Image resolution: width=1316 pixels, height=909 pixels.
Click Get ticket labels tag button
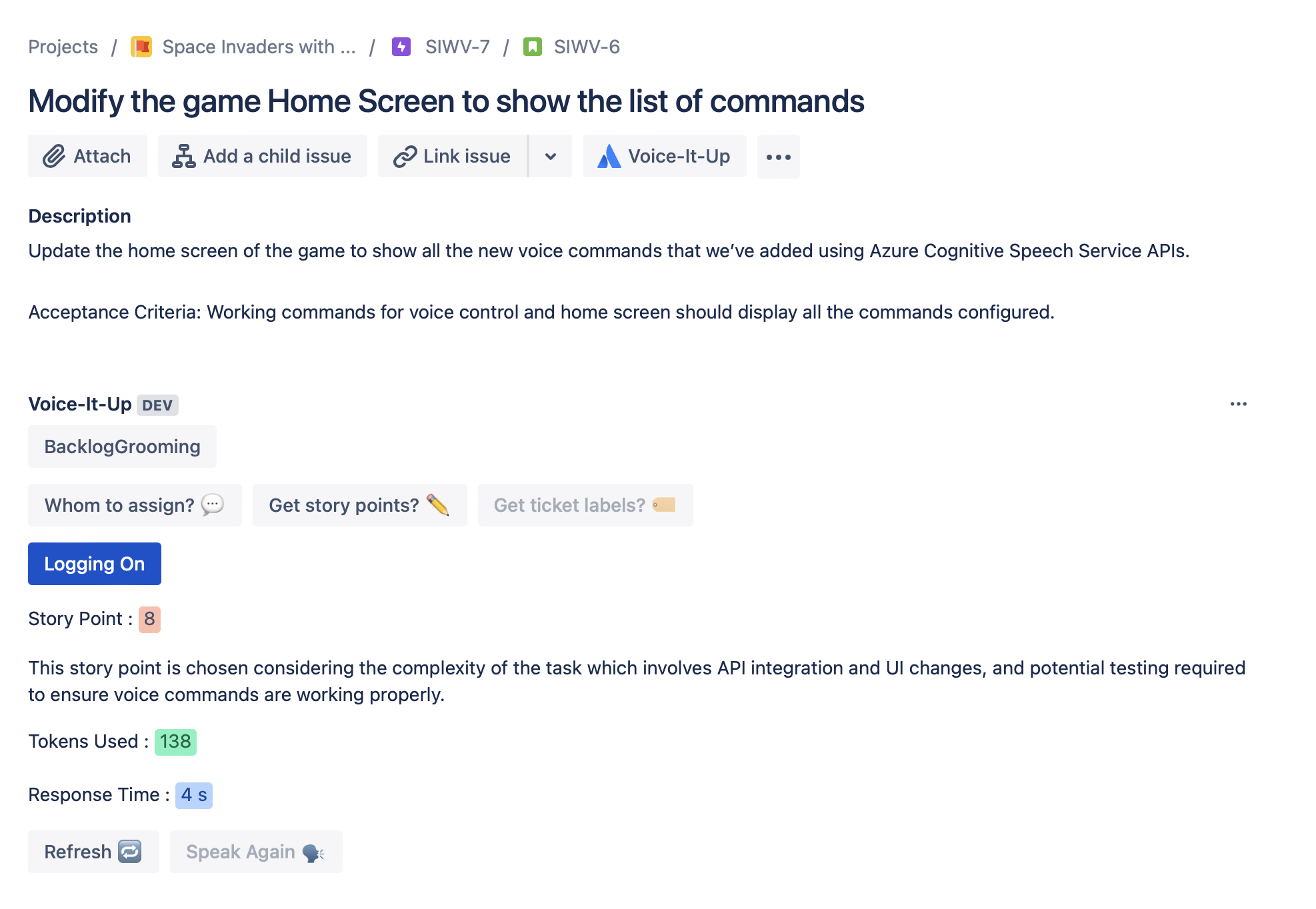(x=585, y=505)
